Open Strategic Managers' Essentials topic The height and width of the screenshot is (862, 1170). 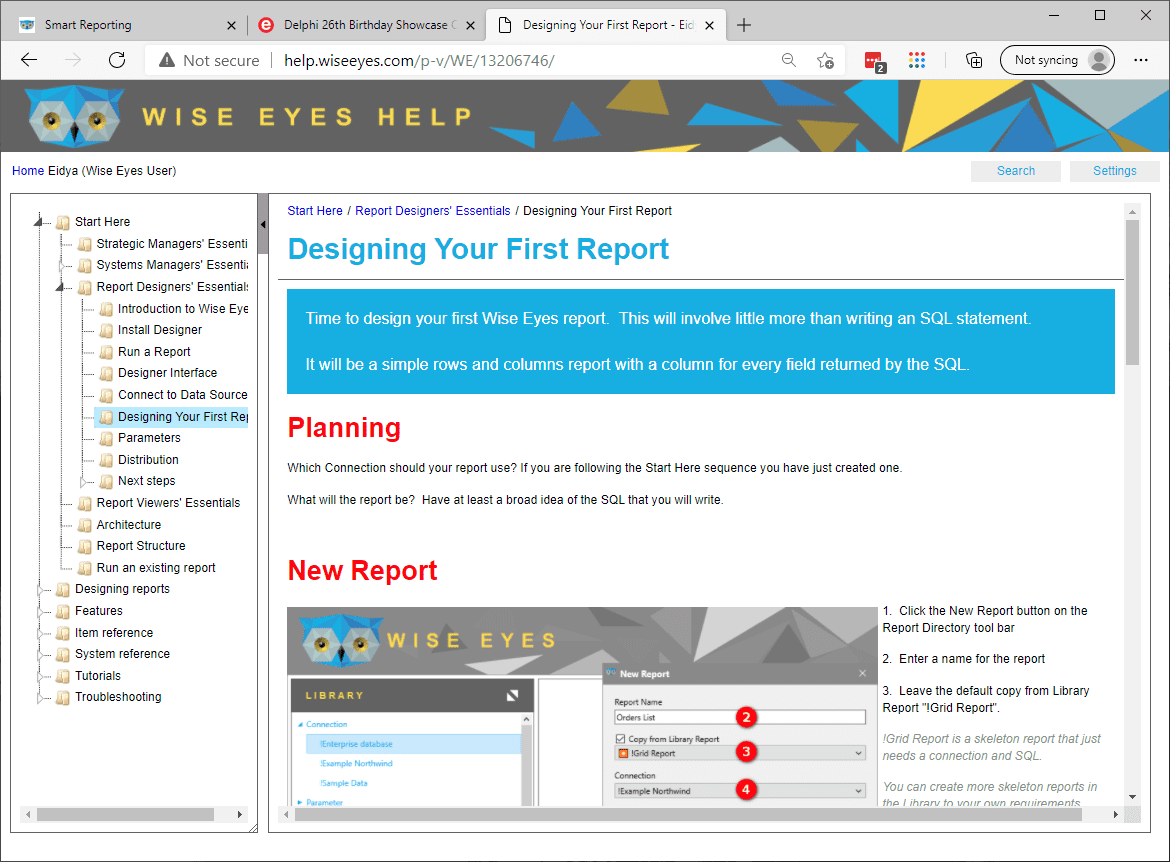(172, 244)
